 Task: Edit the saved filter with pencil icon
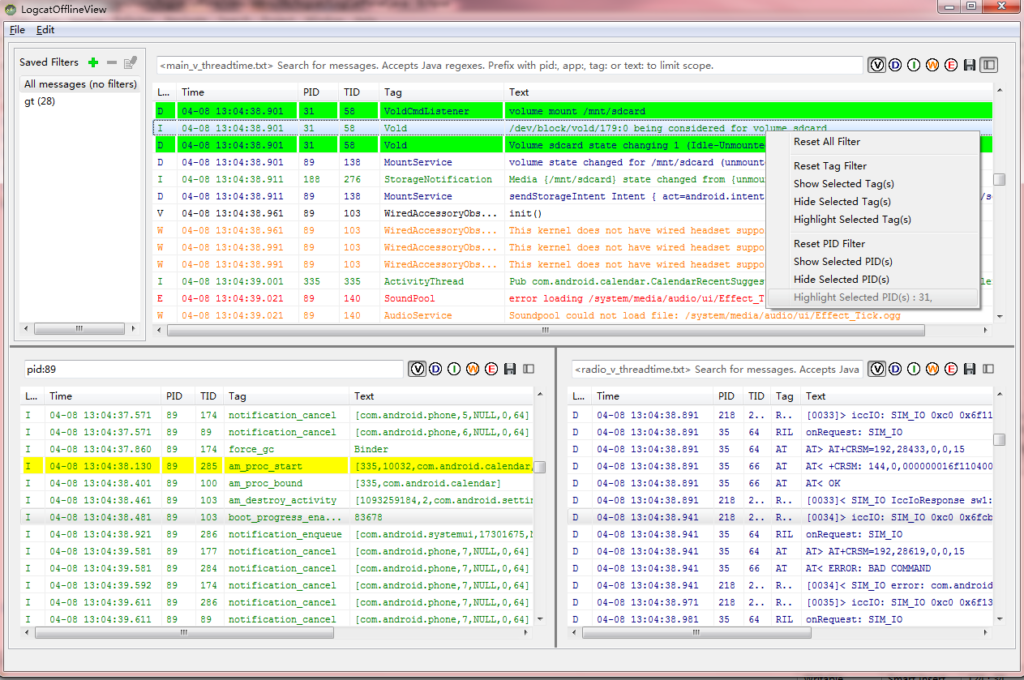[130, 62]
